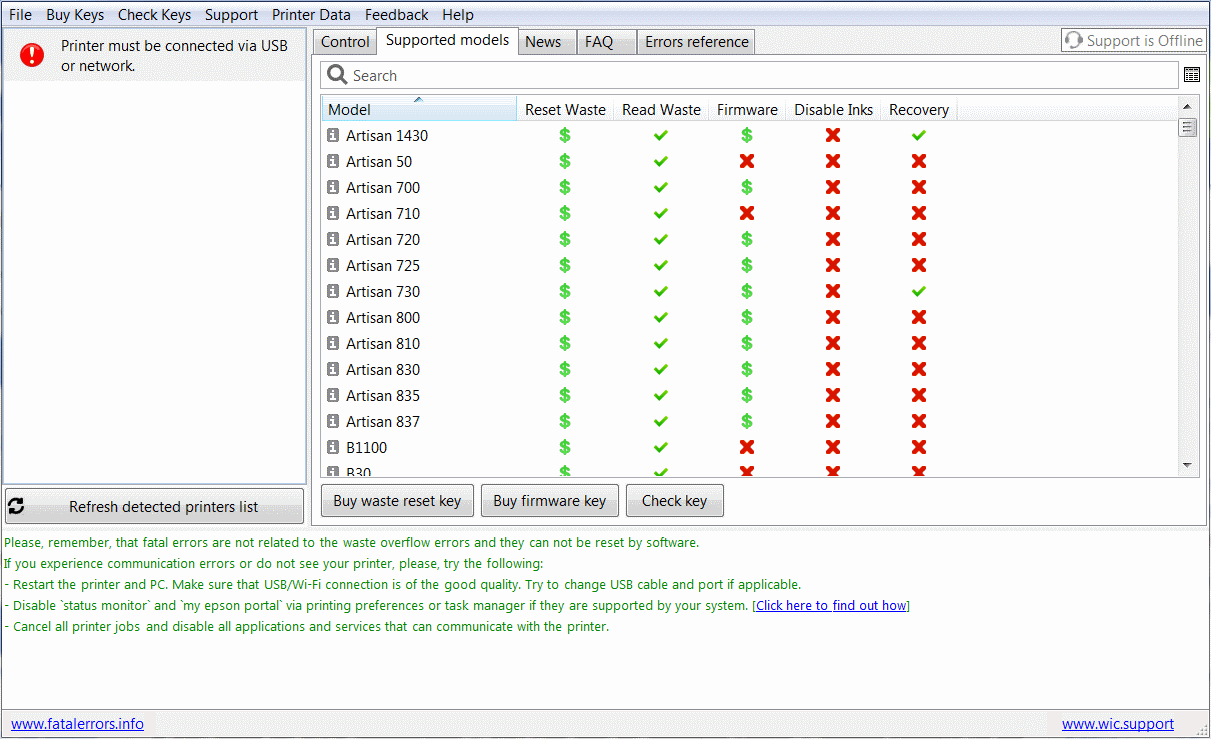Refresh detected printers list
The height and width of the screenshot is (739, 1211).
click(154, 507)
